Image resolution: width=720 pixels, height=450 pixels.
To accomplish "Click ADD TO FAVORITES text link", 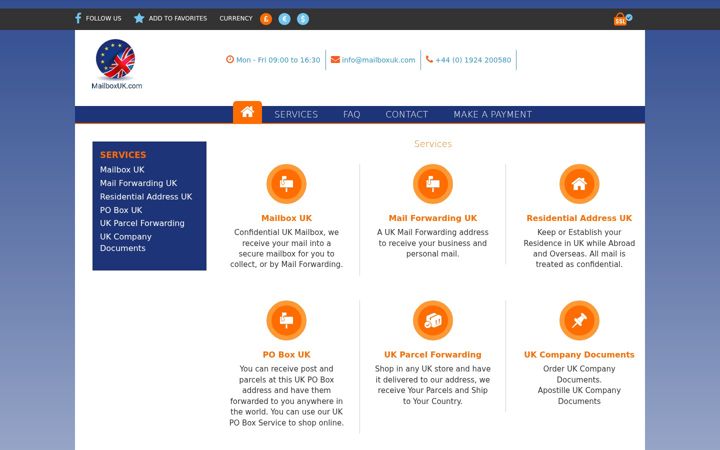I will 178,18.
